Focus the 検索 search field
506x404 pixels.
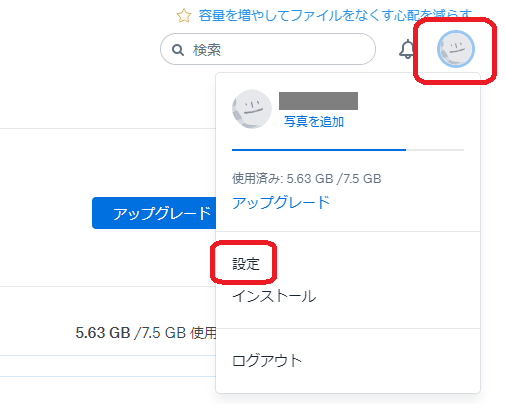(268, 49)
